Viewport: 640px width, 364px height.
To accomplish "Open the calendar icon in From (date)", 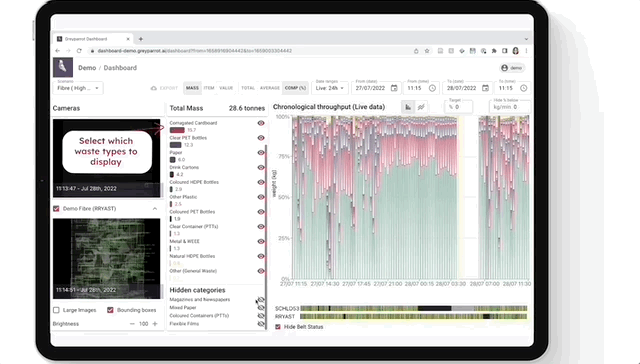I will (394, 88).
